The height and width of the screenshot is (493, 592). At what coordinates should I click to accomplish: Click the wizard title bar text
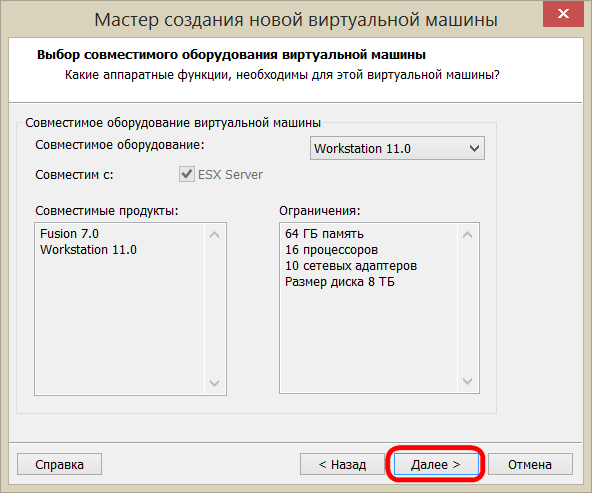[x=296, y=20]
